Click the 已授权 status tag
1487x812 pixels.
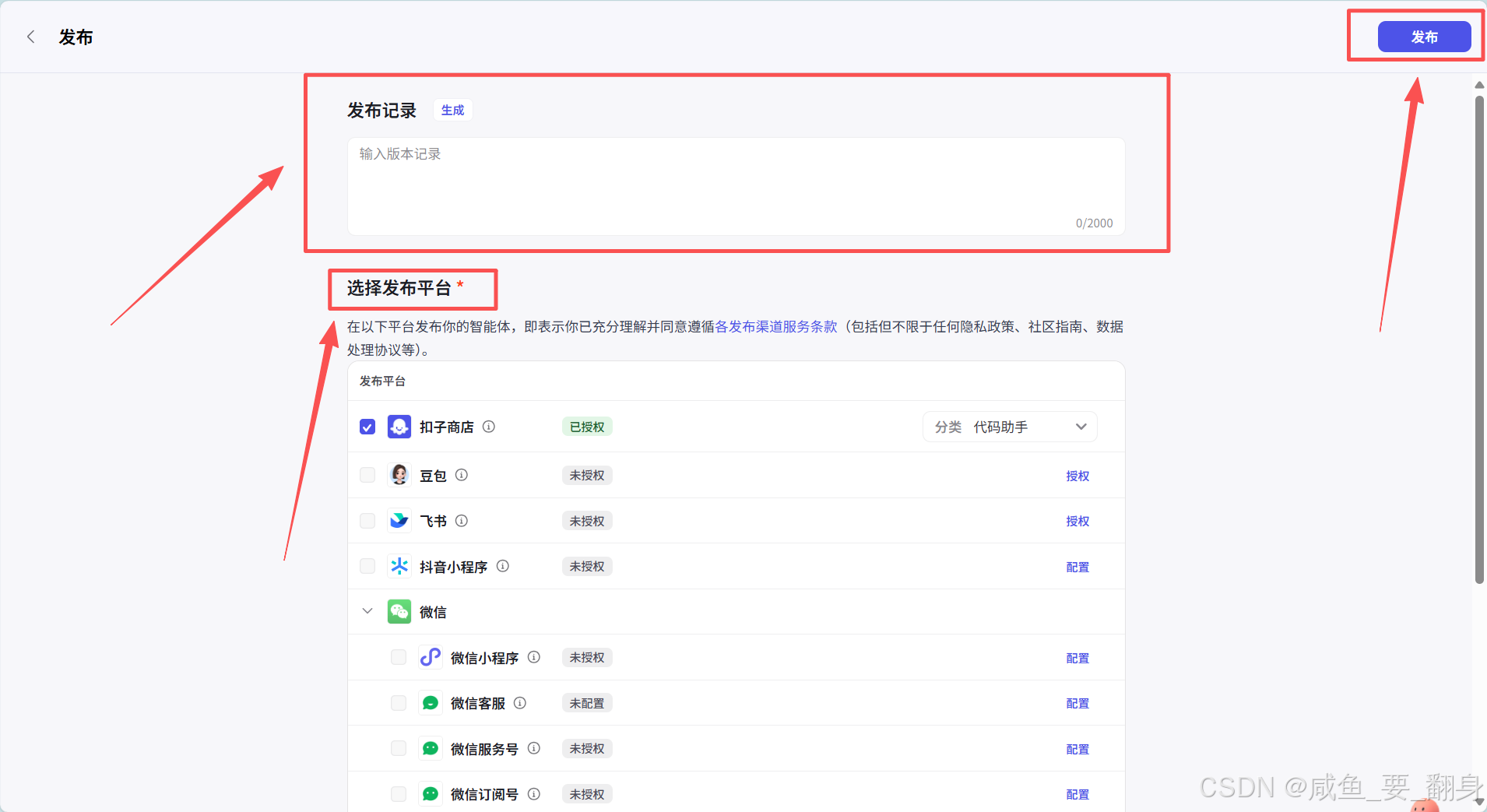587,427
